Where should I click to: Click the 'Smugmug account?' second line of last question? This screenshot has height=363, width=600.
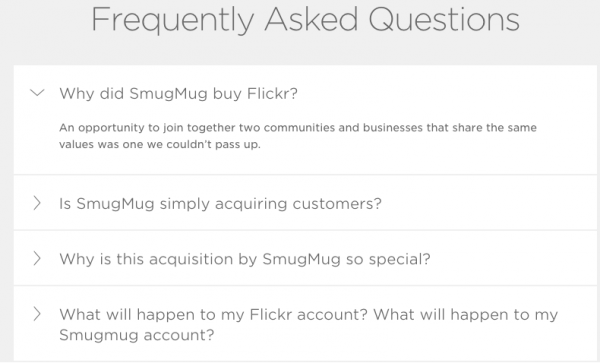[137, 335]
